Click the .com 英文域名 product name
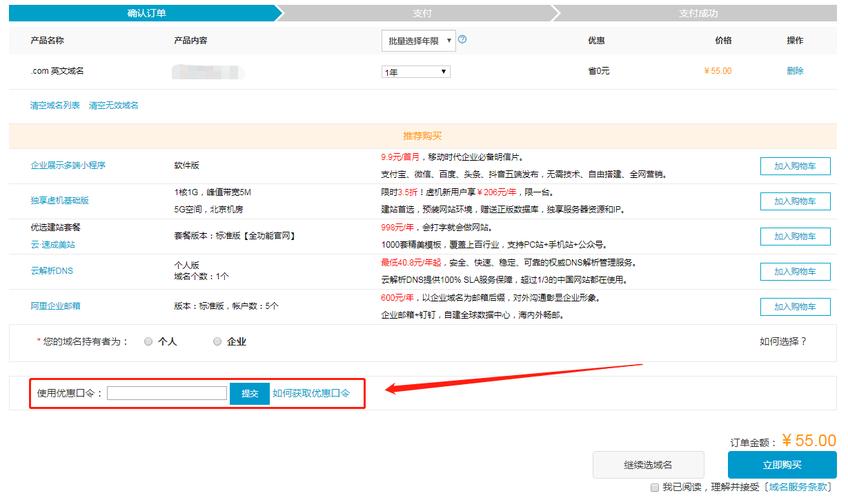The height and width of the screenshot is (500, 848). tap(57, 71)
